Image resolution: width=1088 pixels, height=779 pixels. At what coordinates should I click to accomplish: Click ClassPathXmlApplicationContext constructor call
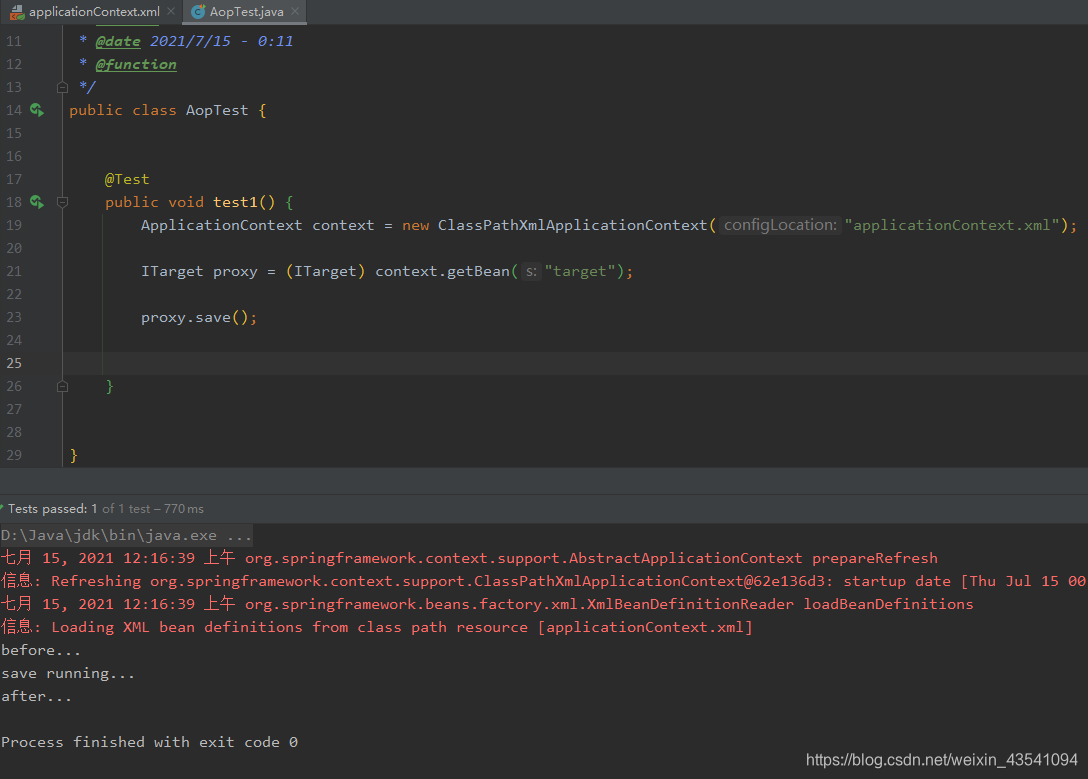pyautogui.click(x=572, y=225)
